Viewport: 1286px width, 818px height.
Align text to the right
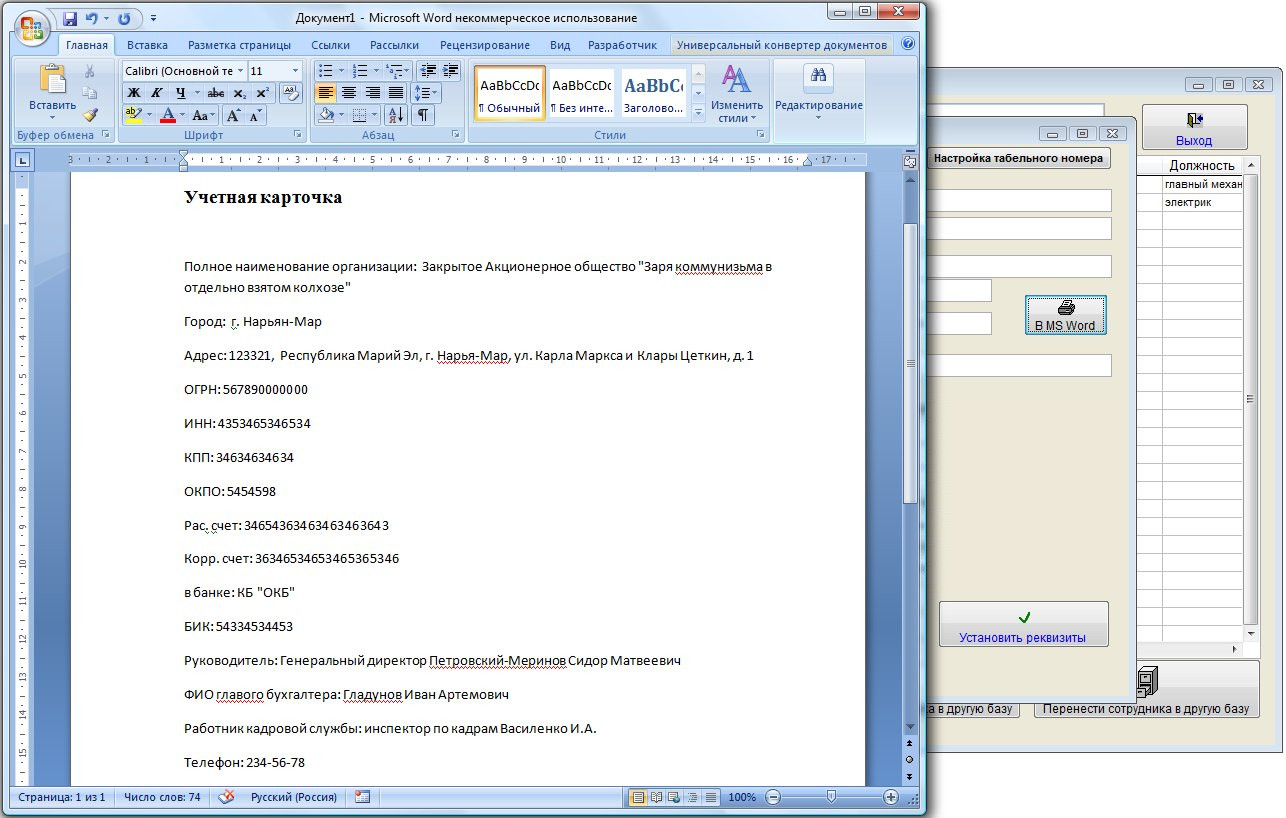[x=372, y=93]
